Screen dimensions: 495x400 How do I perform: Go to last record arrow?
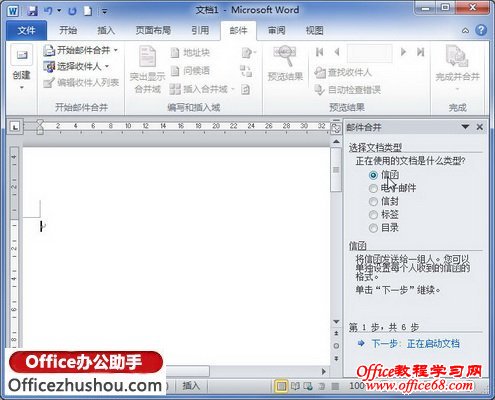coord(421,52)
